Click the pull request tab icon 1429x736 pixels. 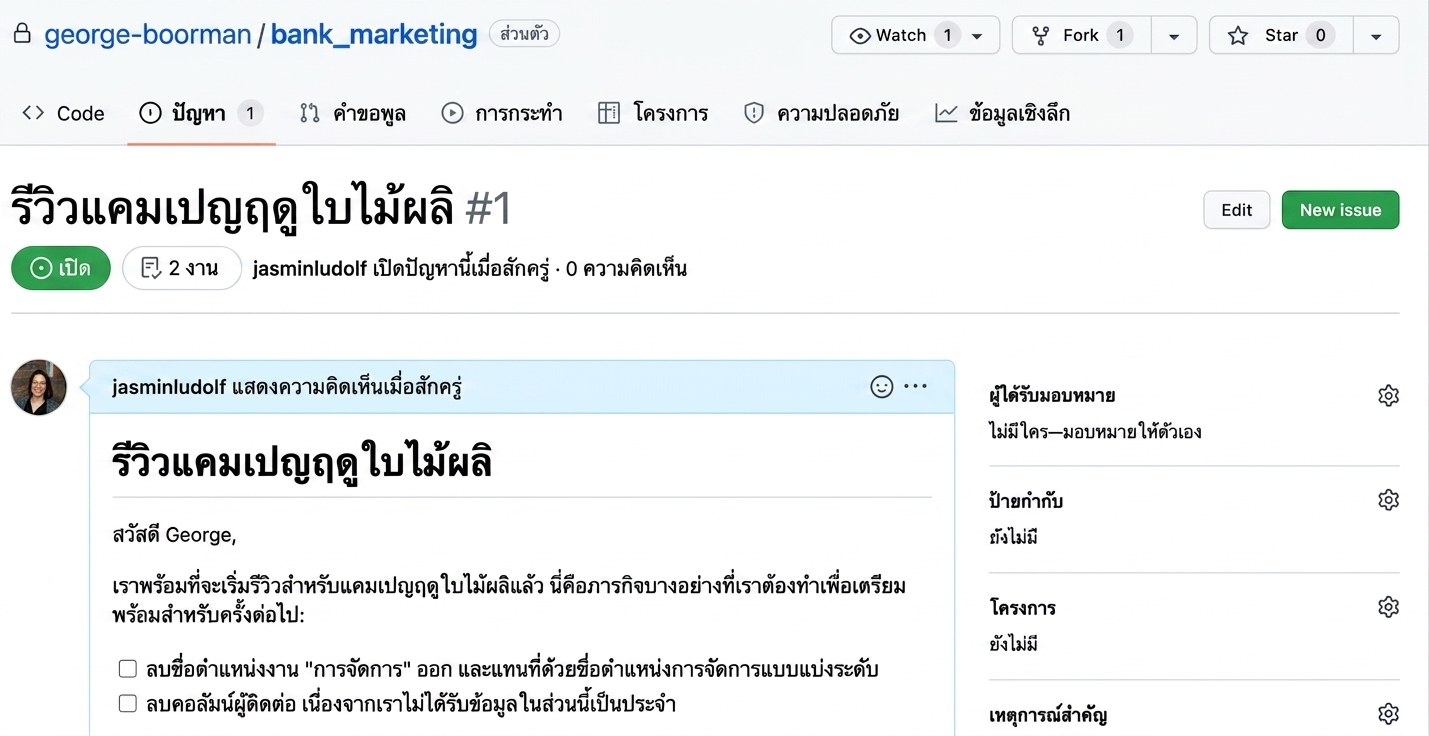(309, 113)
